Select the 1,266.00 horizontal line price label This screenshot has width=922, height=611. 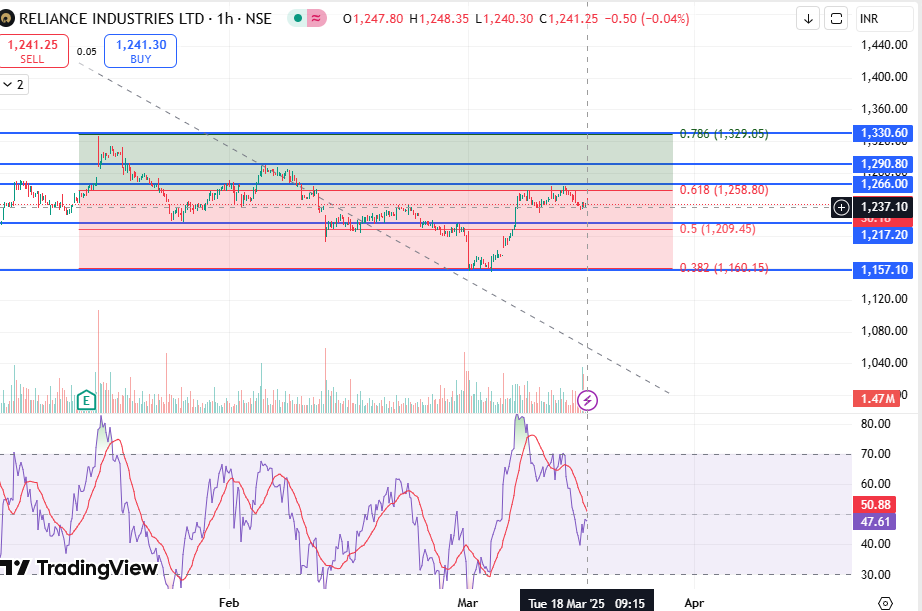point(884,184)
